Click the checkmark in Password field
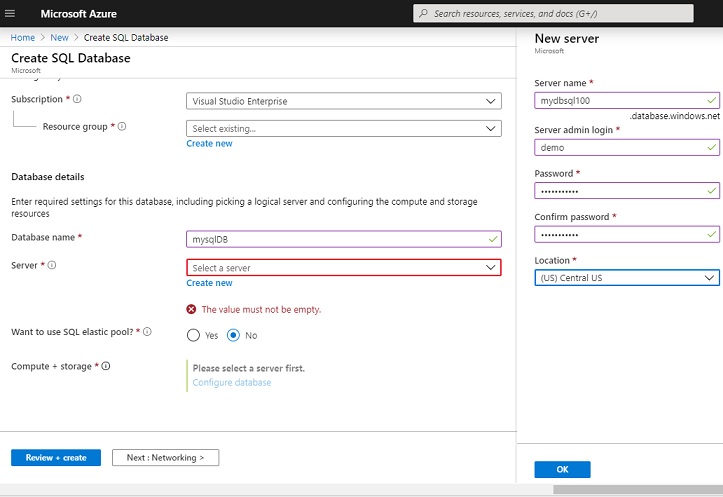723x497 pixels. pyautogui.click(x=711, y=190)
